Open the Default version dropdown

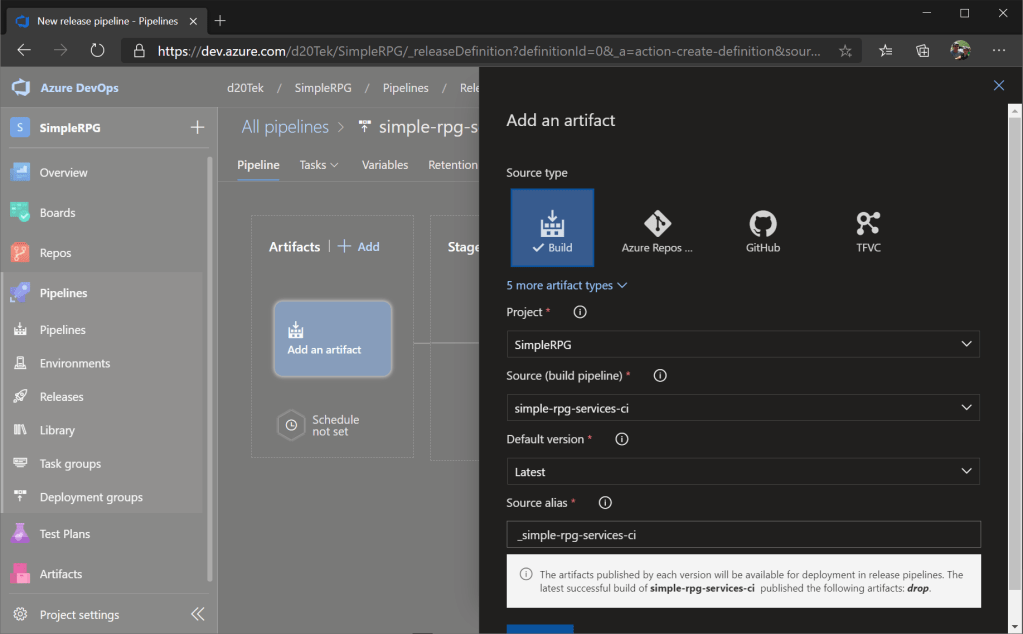click(743, 471)
